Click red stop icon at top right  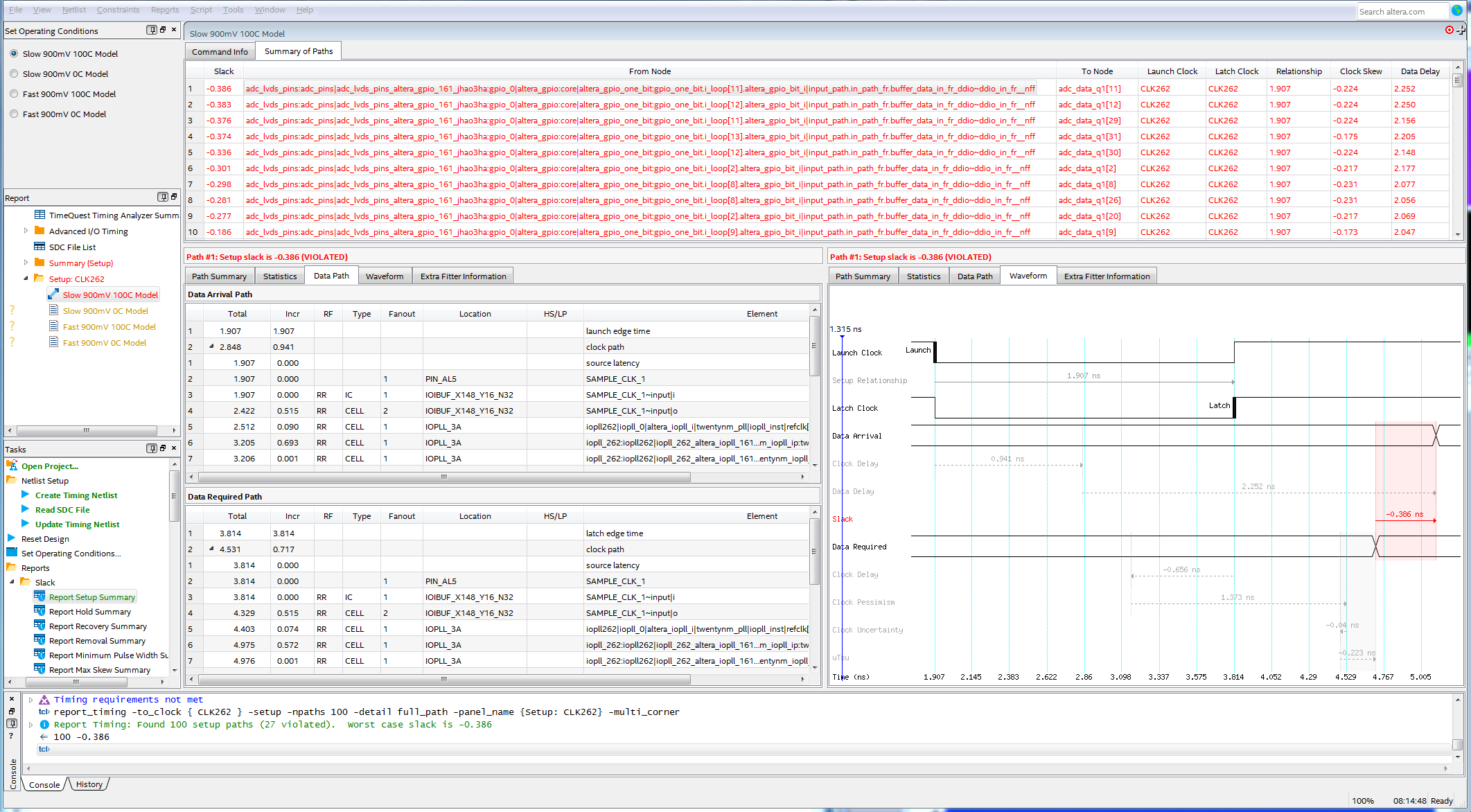click(x=1449, y=30)
